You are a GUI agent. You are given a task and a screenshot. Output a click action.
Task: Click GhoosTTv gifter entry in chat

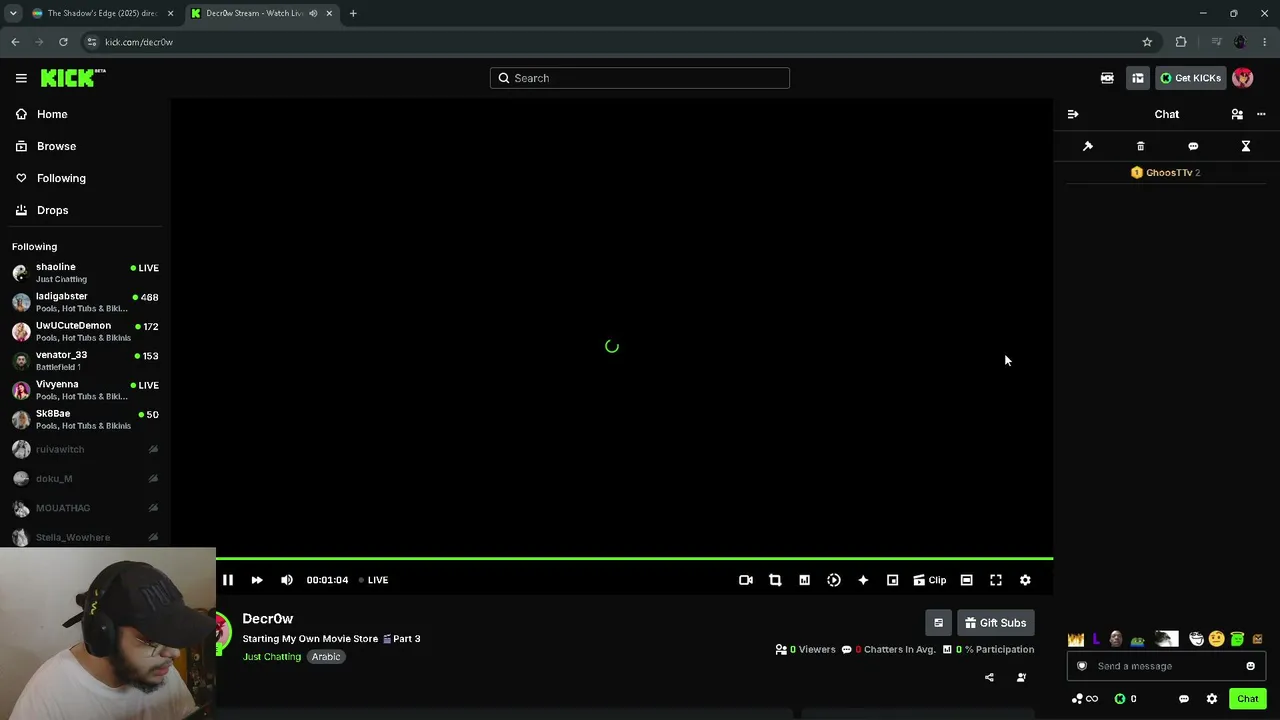point(1166,173)
